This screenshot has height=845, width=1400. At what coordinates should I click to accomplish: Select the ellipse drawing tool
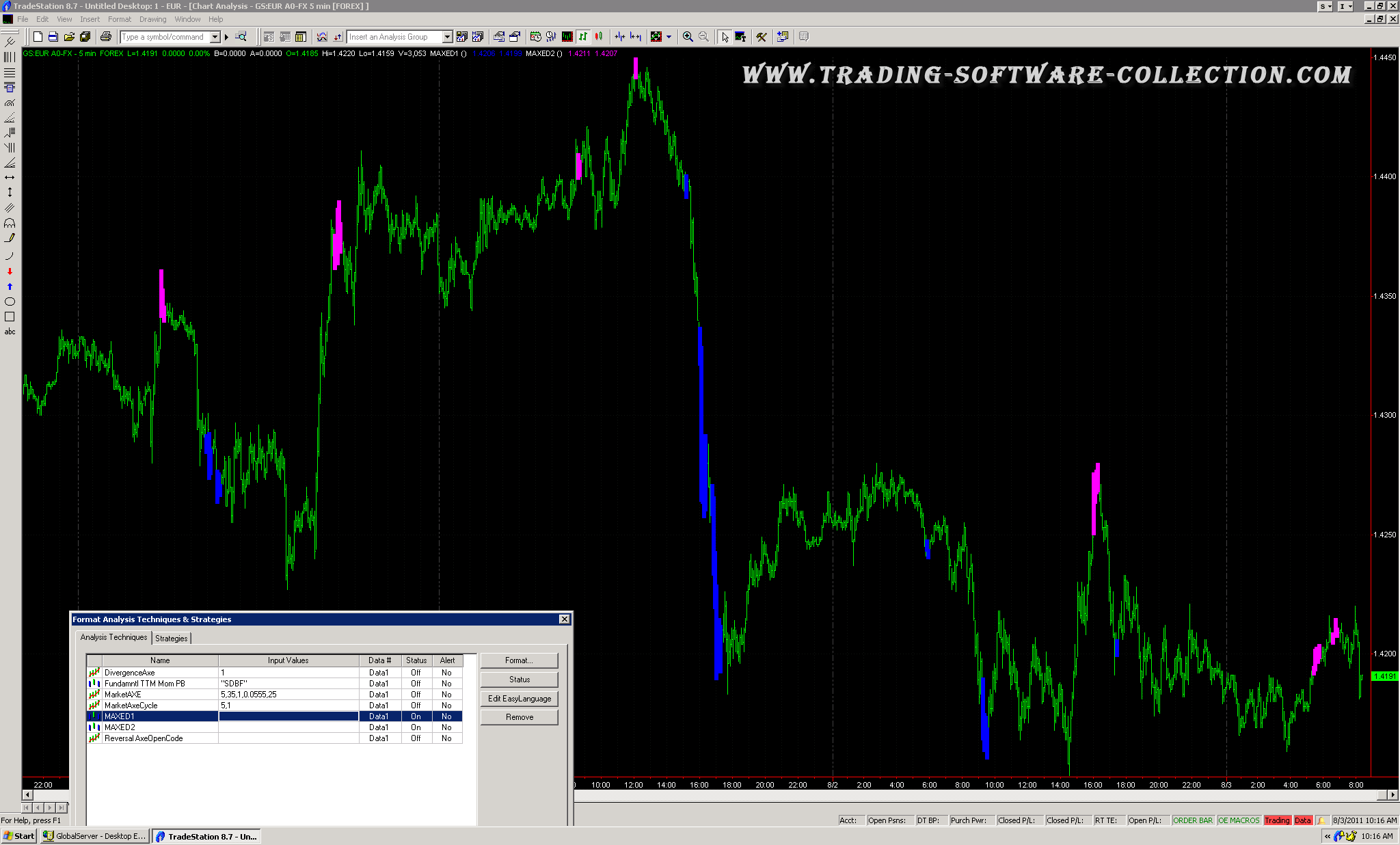[10, 301]
